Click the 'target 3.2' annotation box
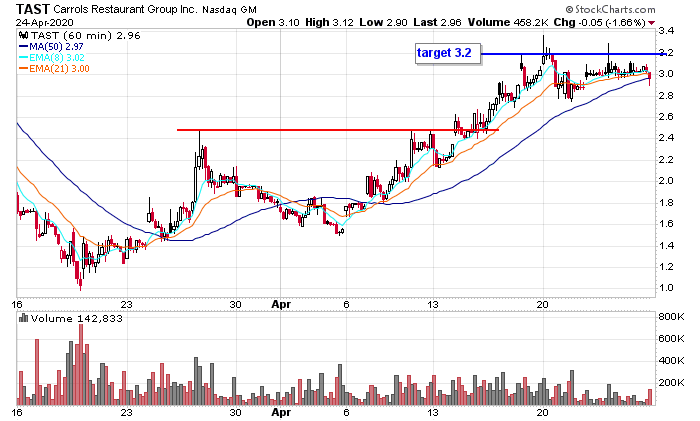The image size is (700, 421). click(x=448, y=54)
